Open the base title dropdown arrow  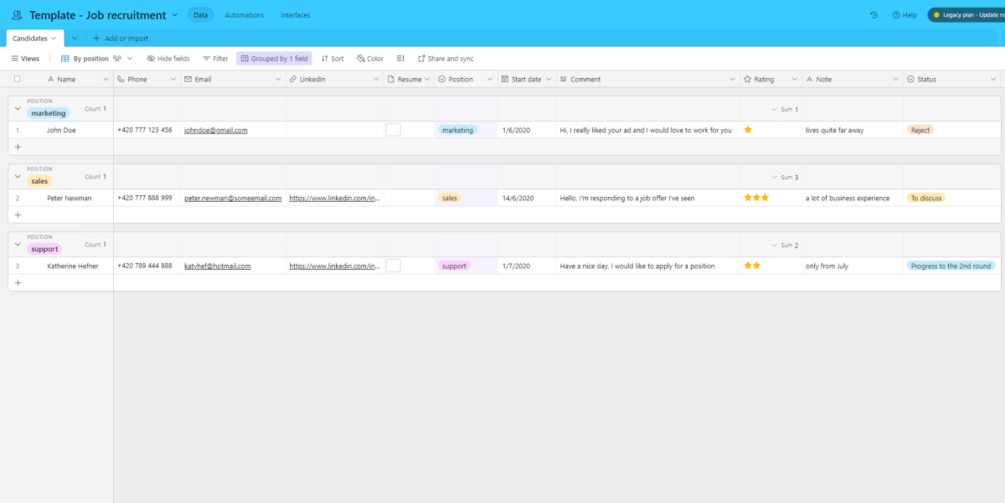(175, 15)
